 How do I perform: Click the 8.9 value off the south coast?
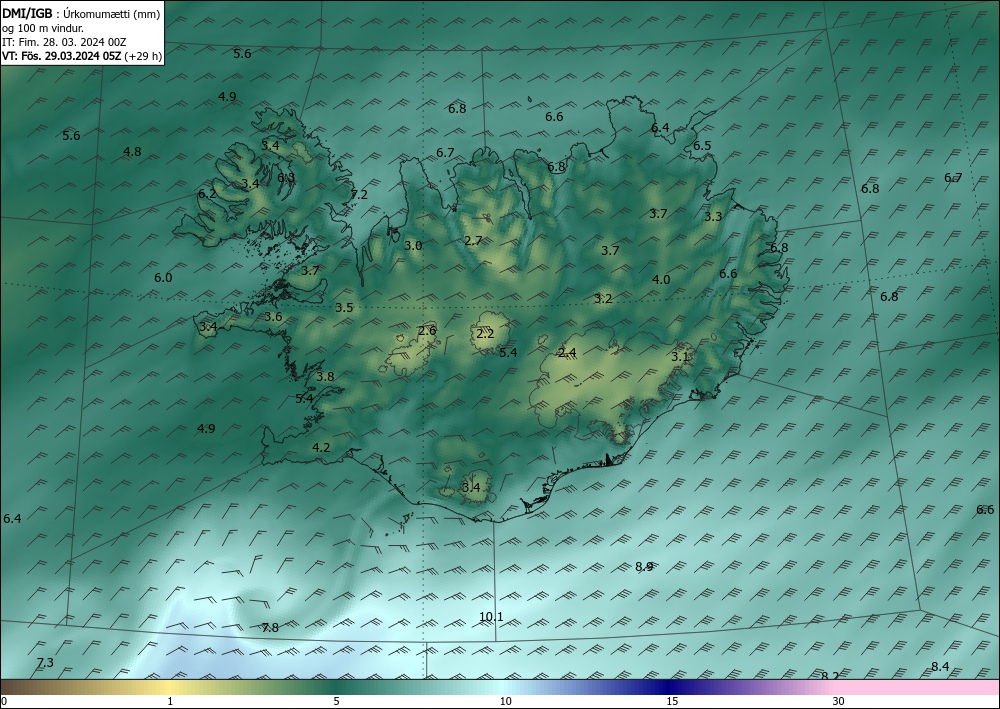pyautogui.click(x=644, y=566)
